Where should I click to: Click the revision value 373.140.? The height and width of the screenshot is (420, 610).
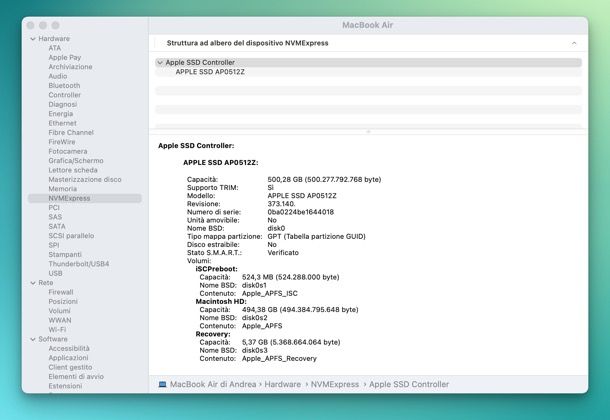point(281,204)
